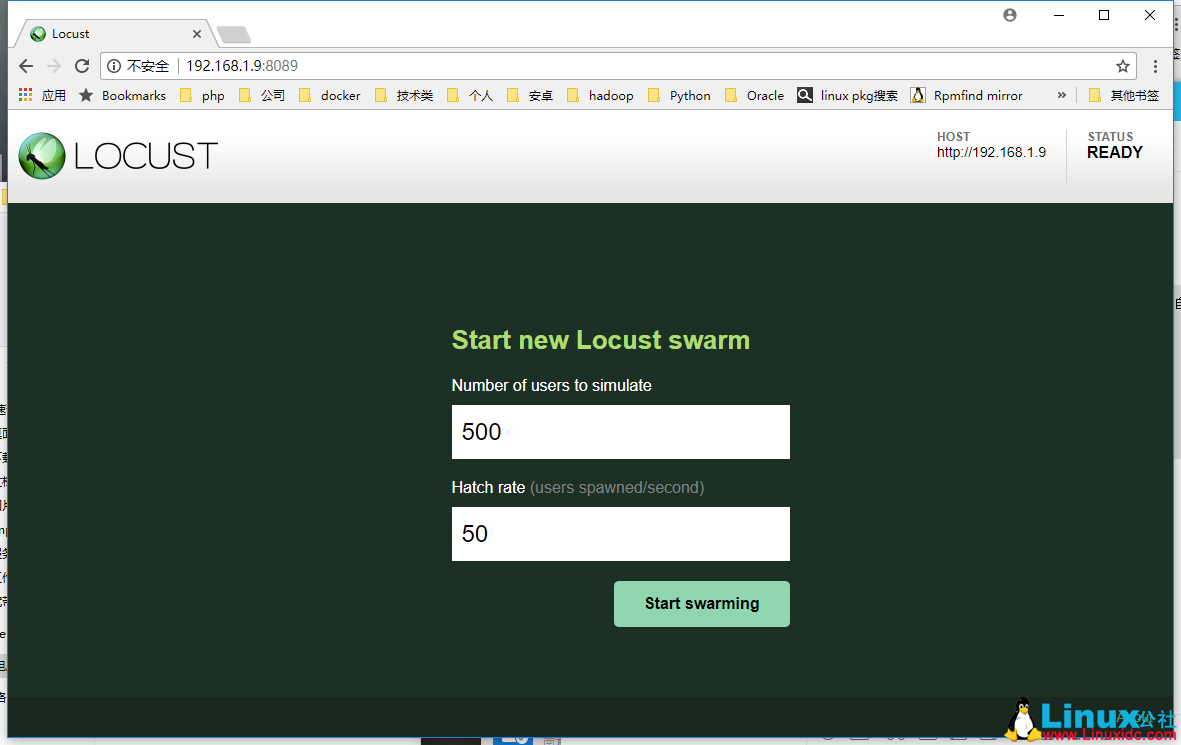Focus the Hatch rate field
The image size is (1181, 745).
pos(620,534)
